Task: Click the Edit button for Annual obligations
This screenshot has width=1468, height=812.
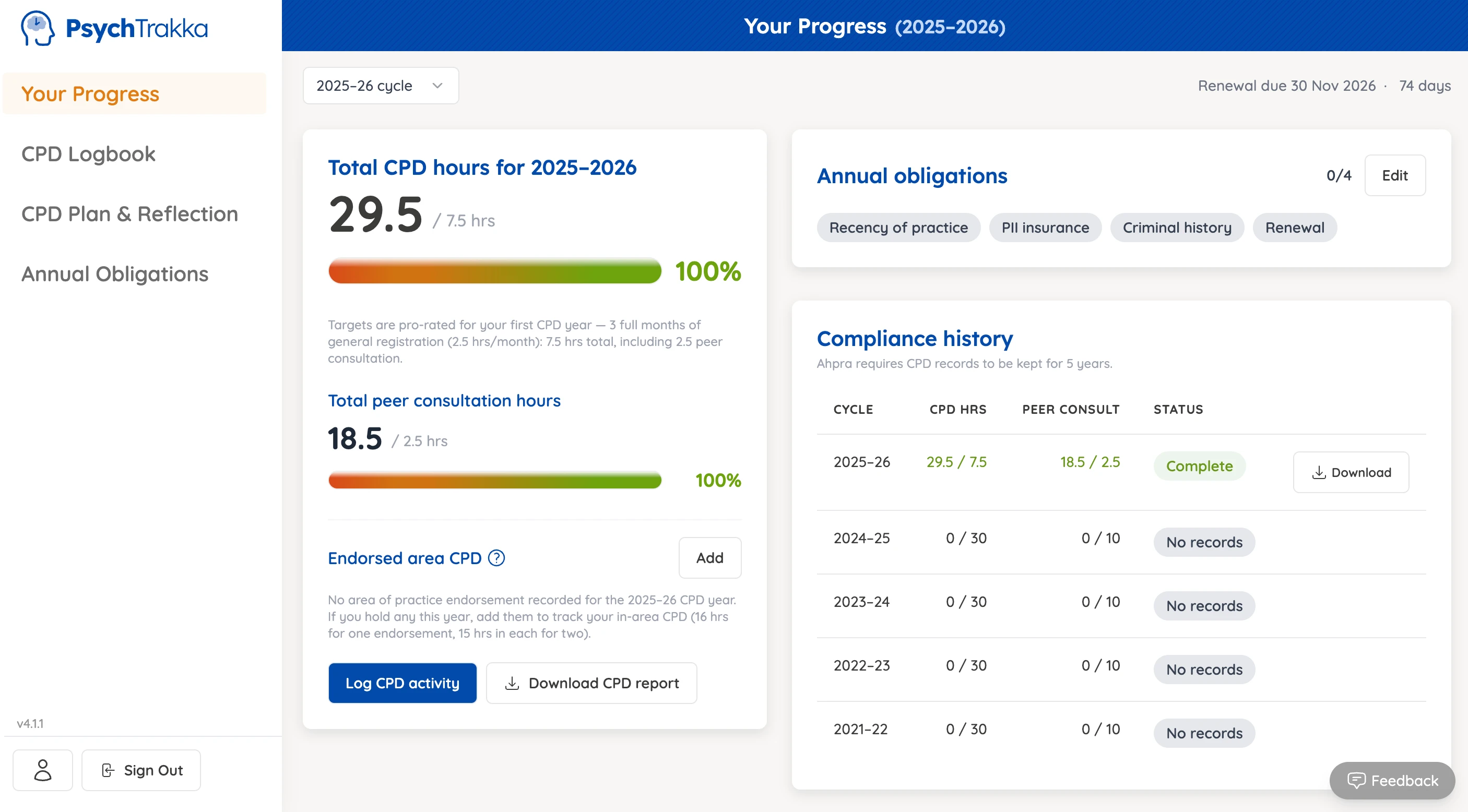Action: pyautogui.click(x=1394, y=175)
